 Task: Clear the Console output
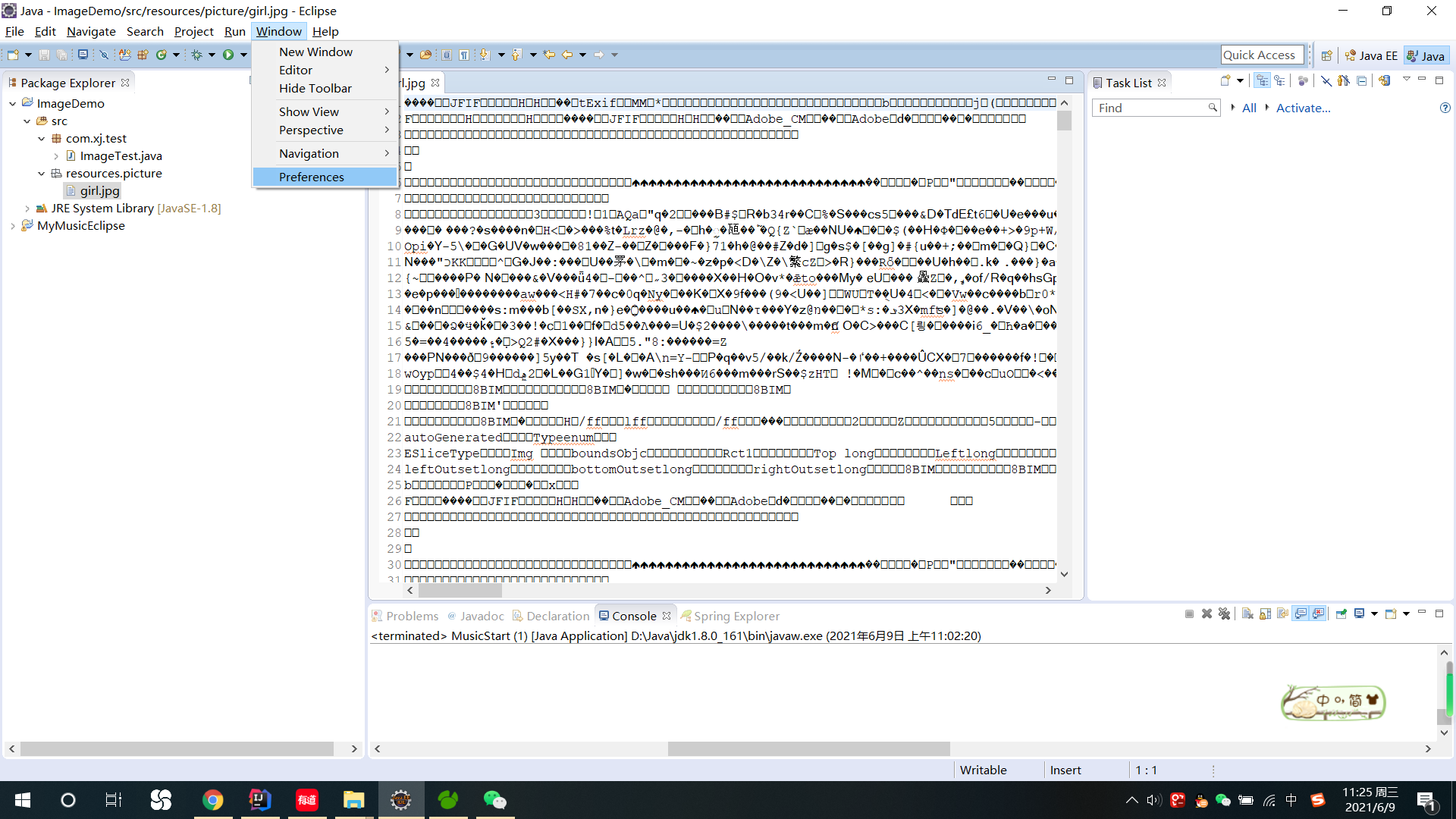pyautogui.click(x=1247, y=614)
